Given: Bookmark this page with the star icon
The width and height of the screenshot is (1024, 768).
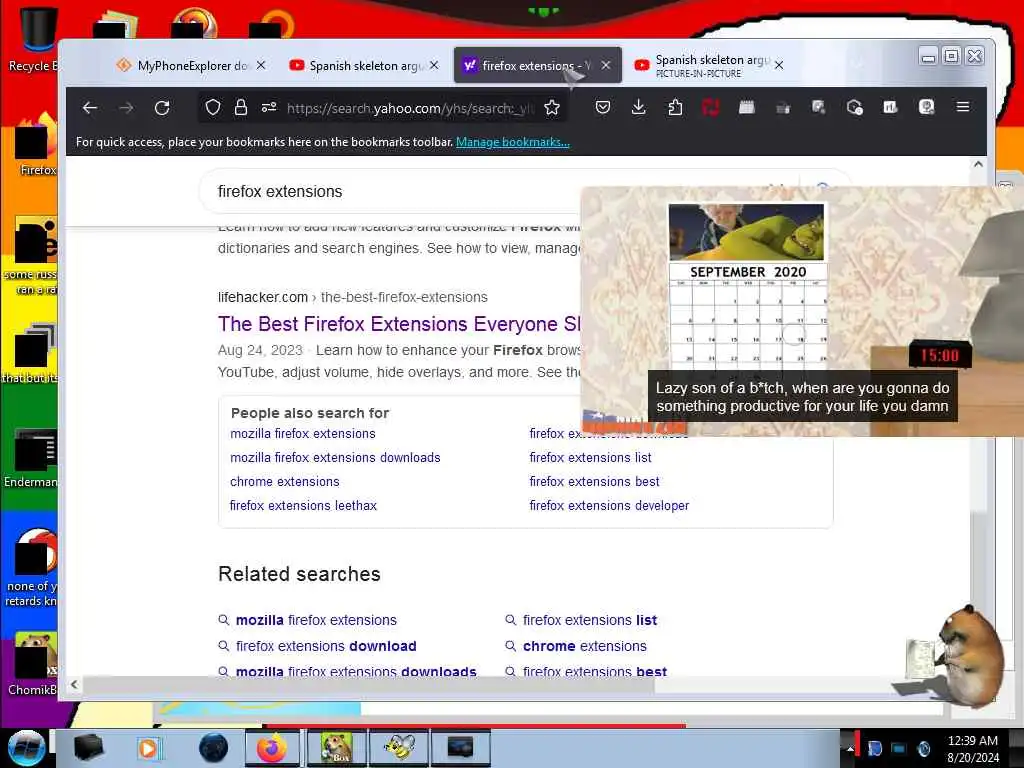Looking at the screenshot, I should [552, 108].
